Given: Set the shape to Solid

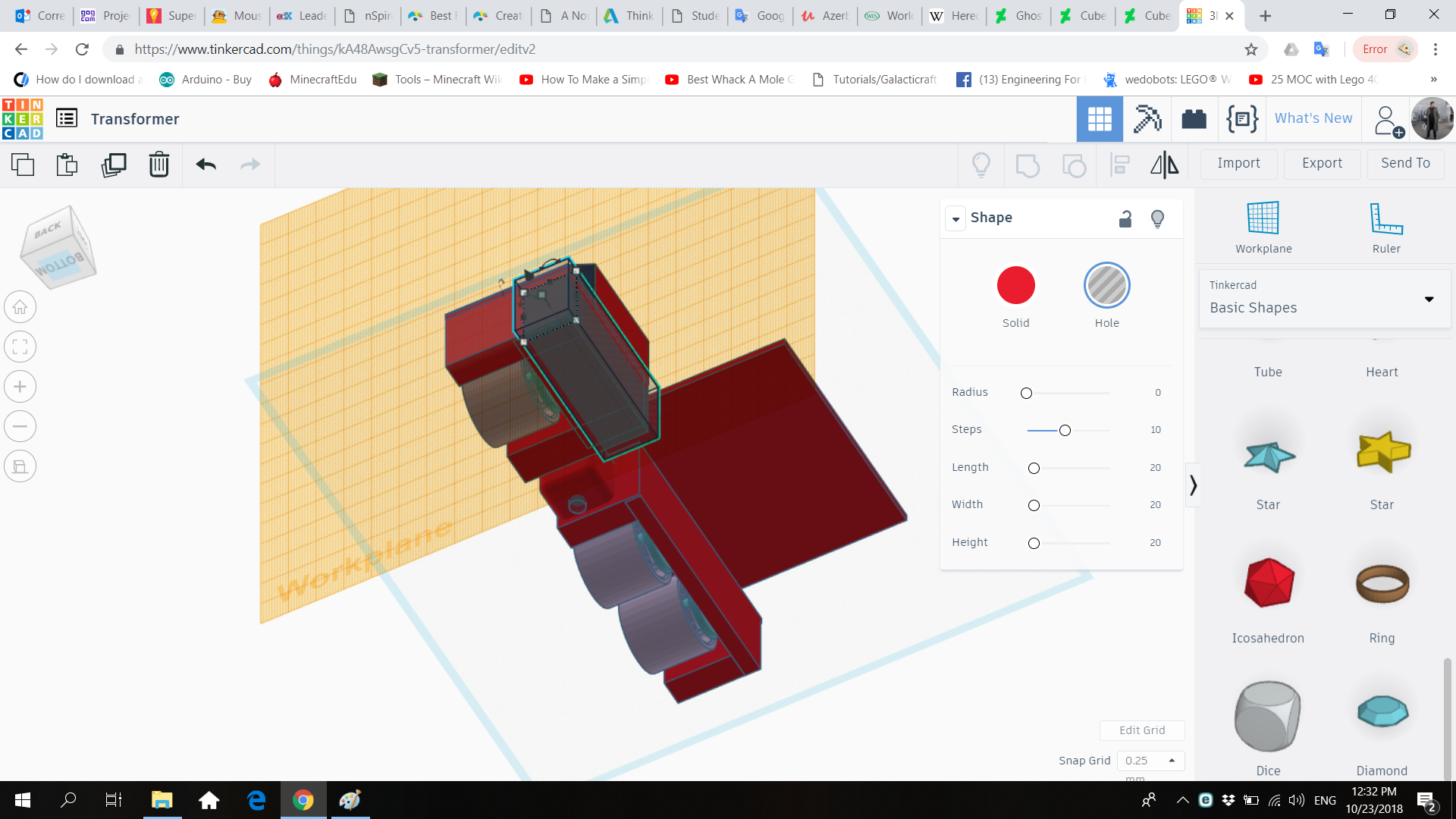Looking at the screenshot, I should click(x=1015, y=285).
